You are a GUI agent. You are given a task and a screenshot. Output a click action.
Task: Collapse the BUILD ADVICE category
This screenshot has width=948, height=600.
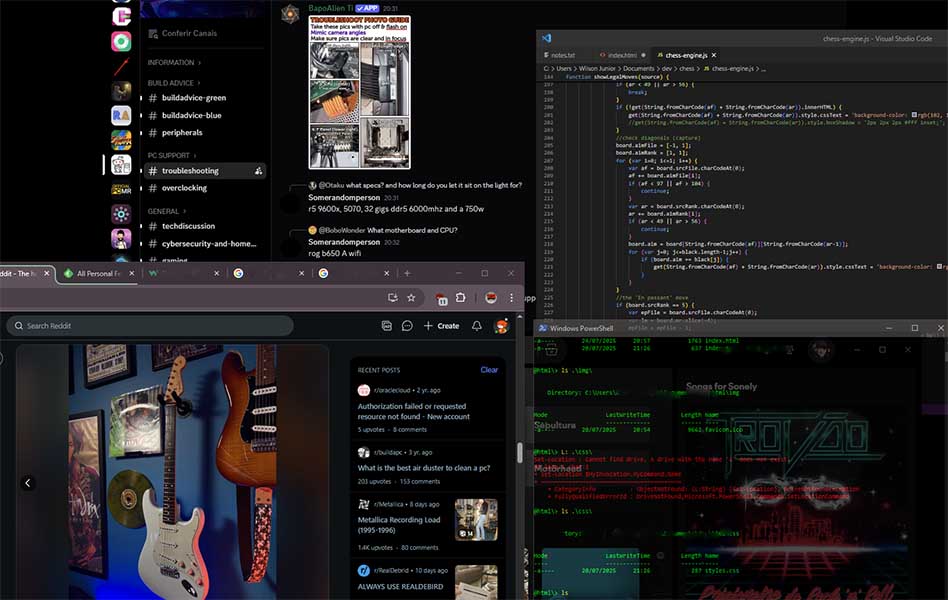[174, 83]
